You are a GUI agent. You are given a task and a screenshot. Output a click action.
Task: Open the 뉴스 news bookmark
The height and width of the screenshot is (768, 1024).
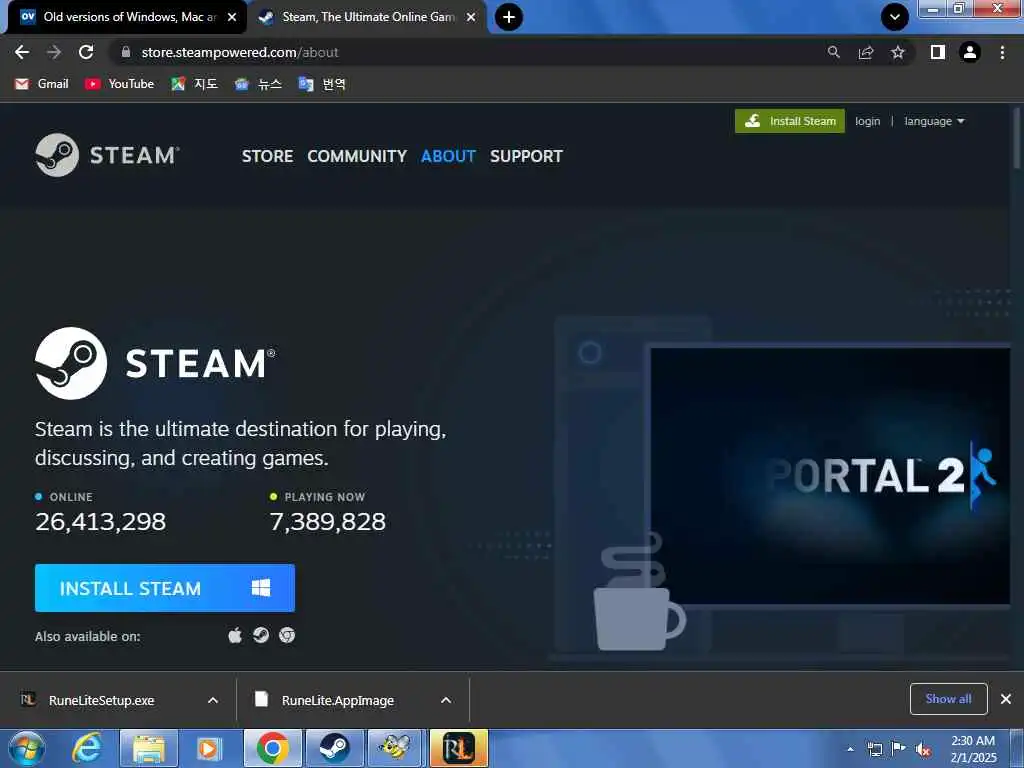[x=259, y=84]
